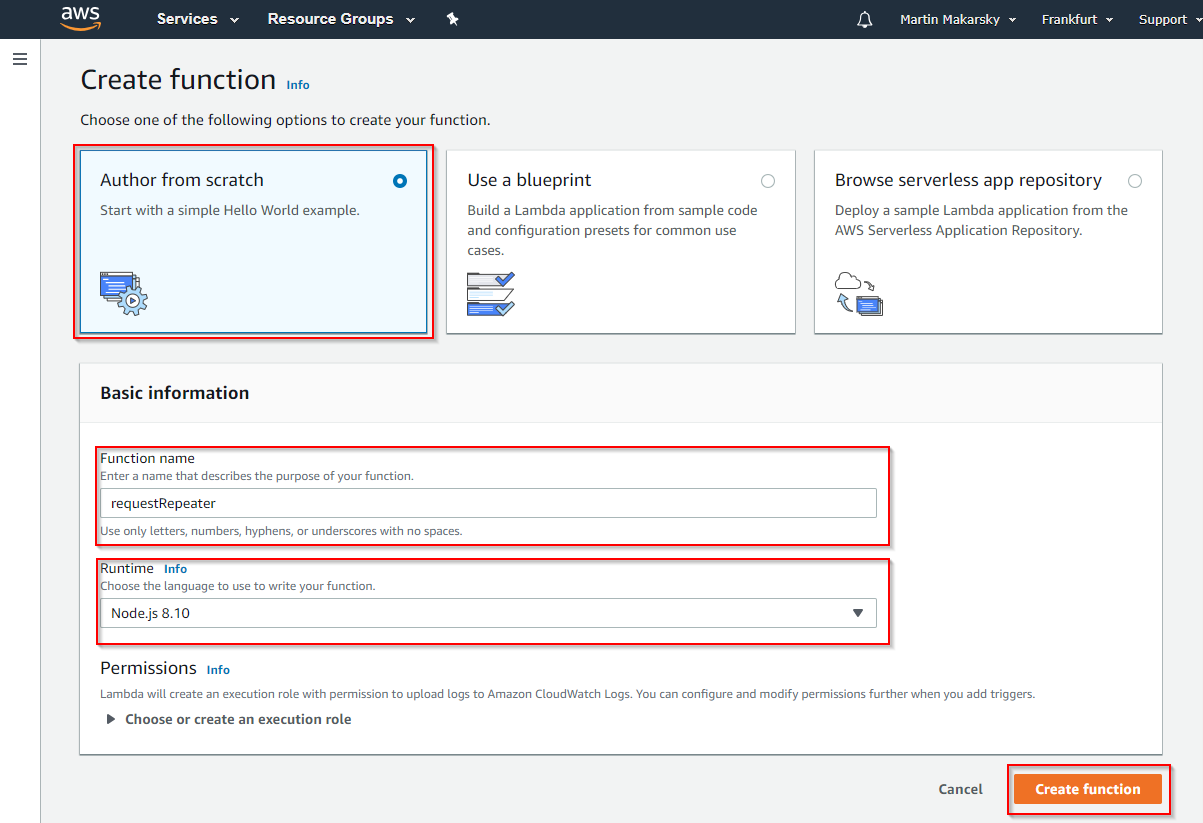Select the Use a blueprint radio button

tap(768, 181)
